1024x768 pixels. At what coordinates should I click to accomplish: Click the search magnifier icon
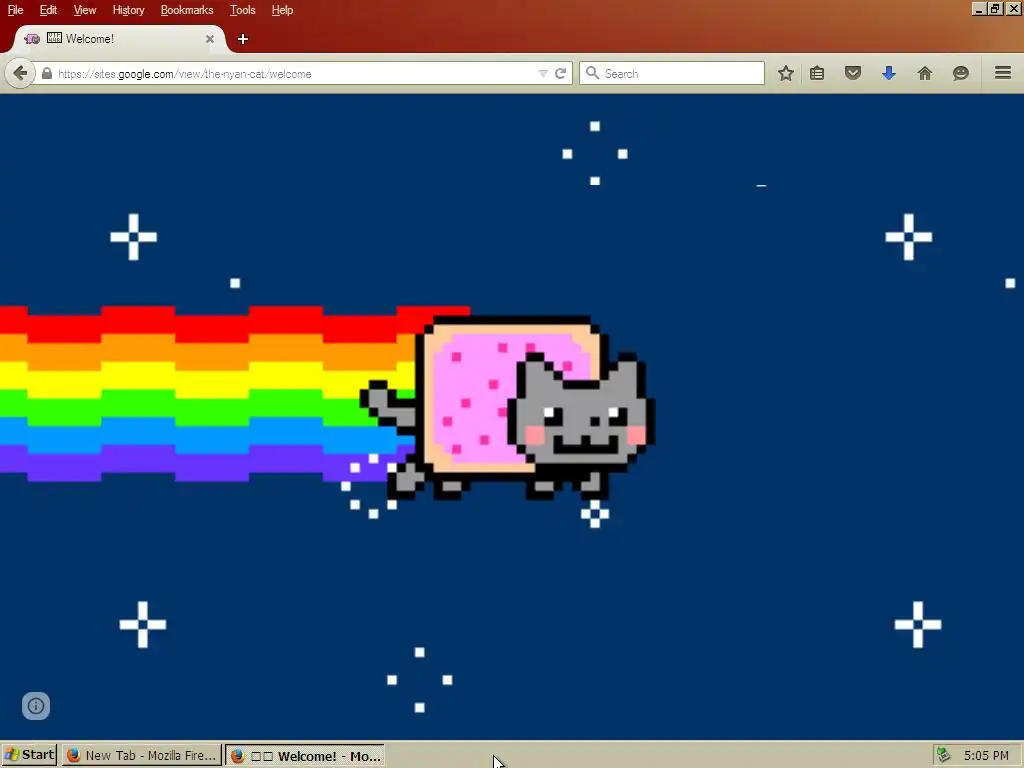pos(592,73)
